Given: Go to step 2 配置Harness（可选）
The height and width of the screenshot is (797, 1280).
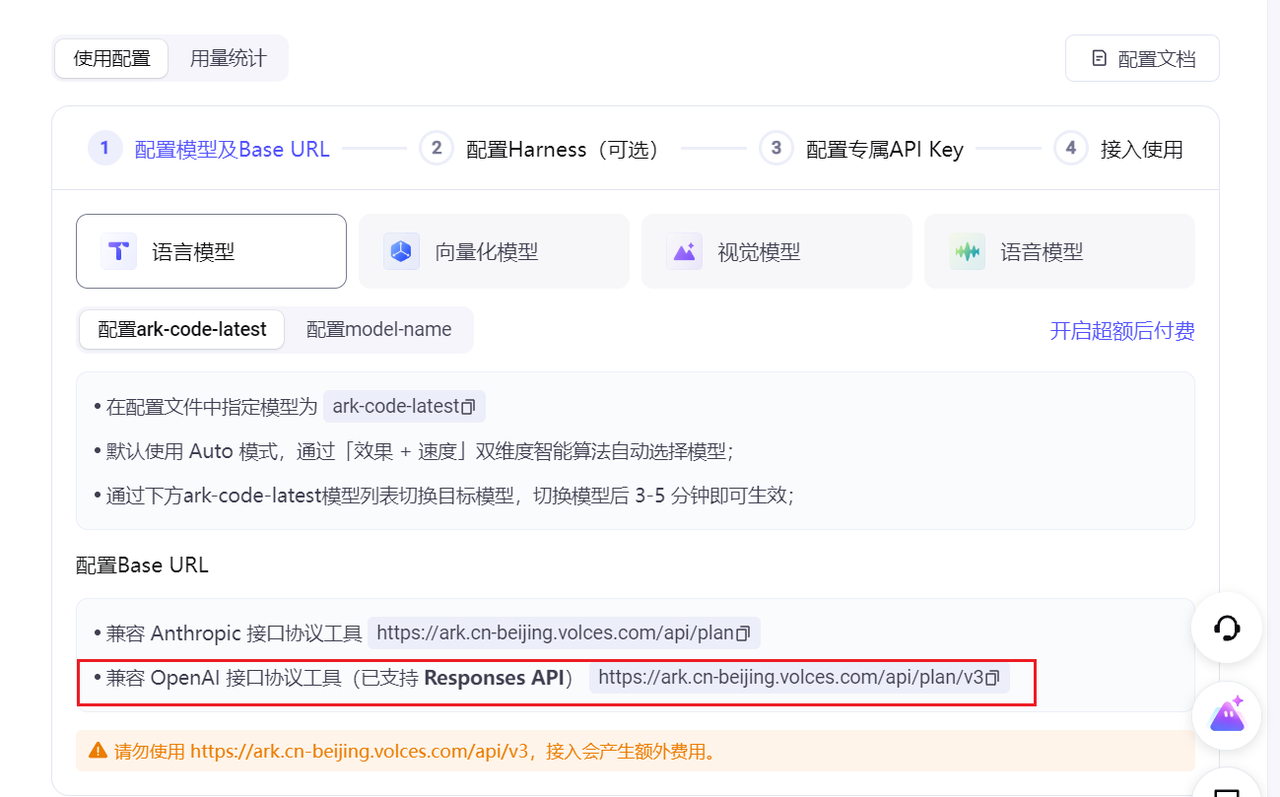Looking at the screenshot, I should [544, 149].
